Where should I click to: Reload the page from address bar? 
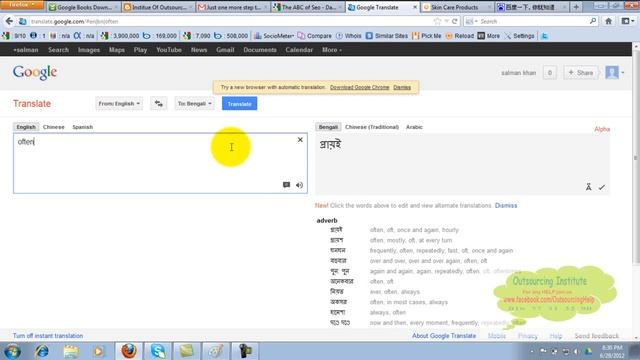[x=455, y=21]
